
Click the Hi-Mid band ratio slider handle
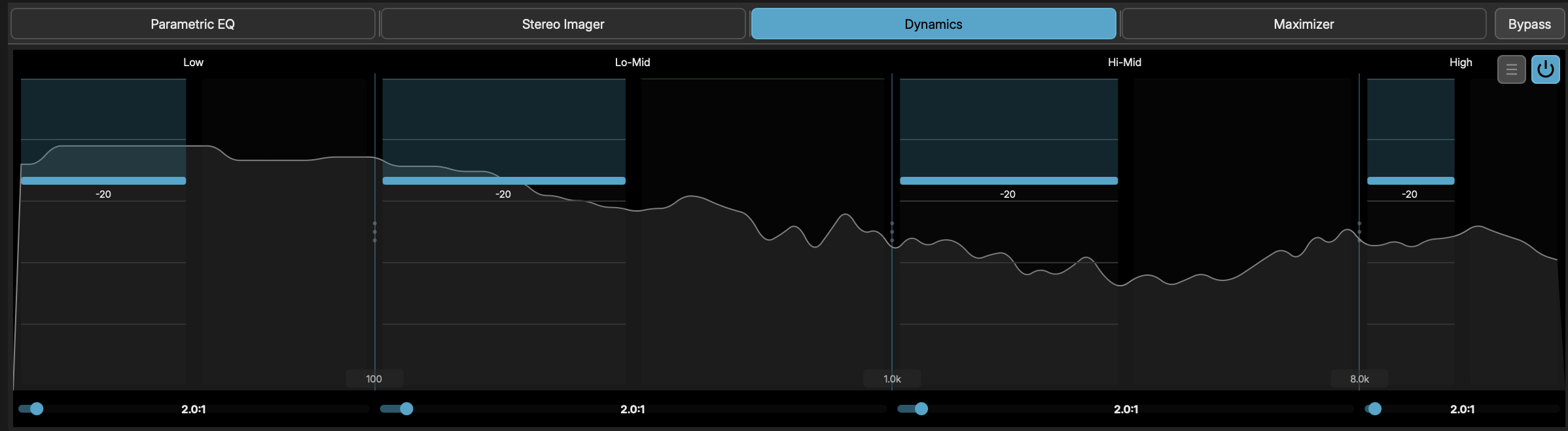pos(921,409)
